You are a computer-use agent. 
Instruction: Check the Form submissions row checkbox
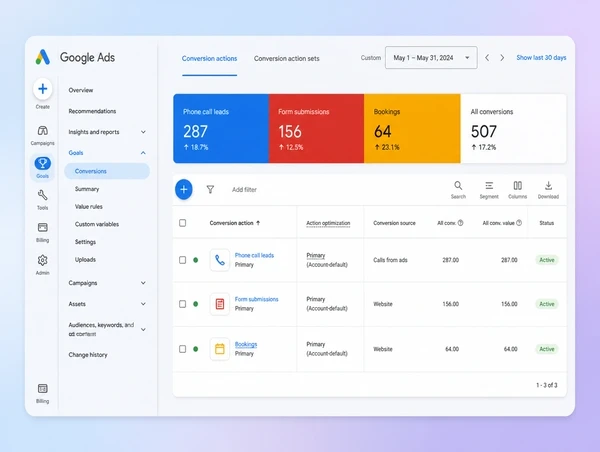click(x=183, y=304)
